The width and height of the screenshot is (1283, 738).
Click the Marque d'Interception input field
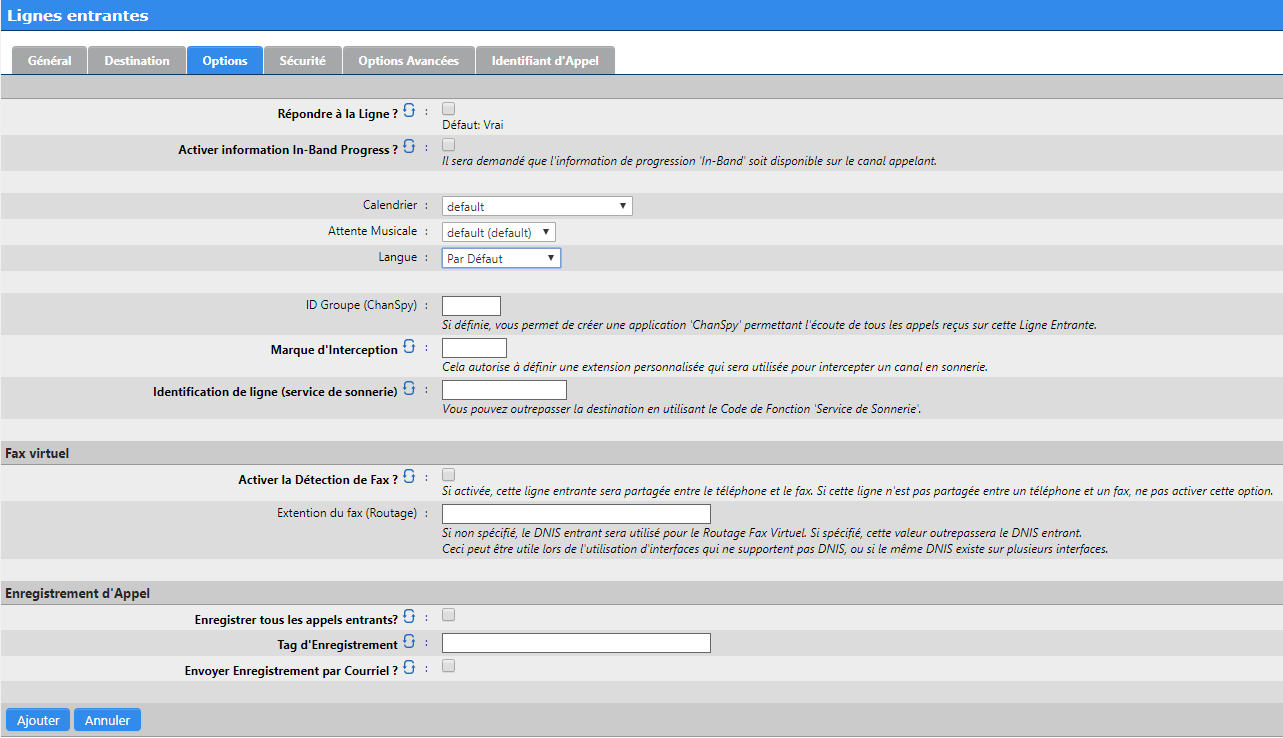coord(474,348)
